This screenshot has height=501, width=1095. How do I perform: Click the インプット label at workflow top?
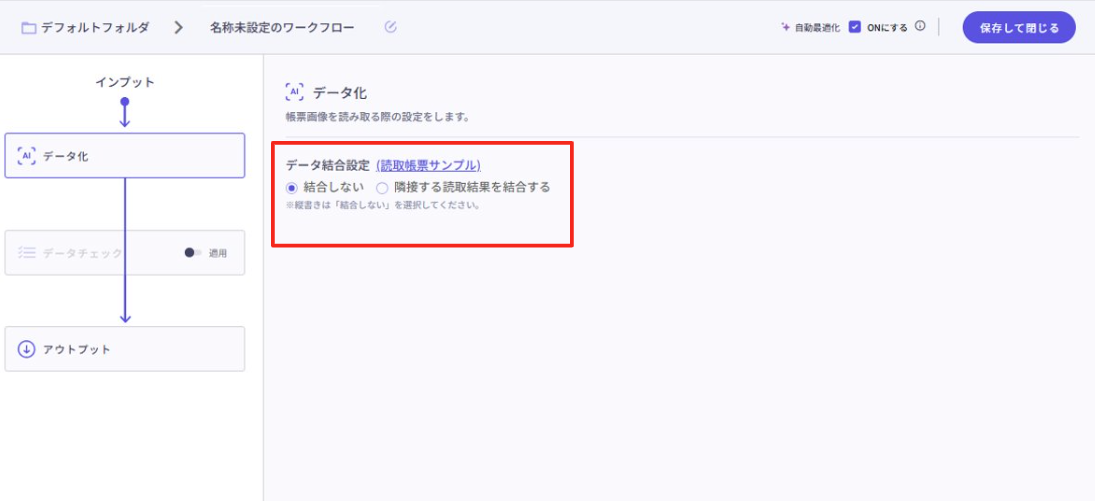[x=125, y=82]
